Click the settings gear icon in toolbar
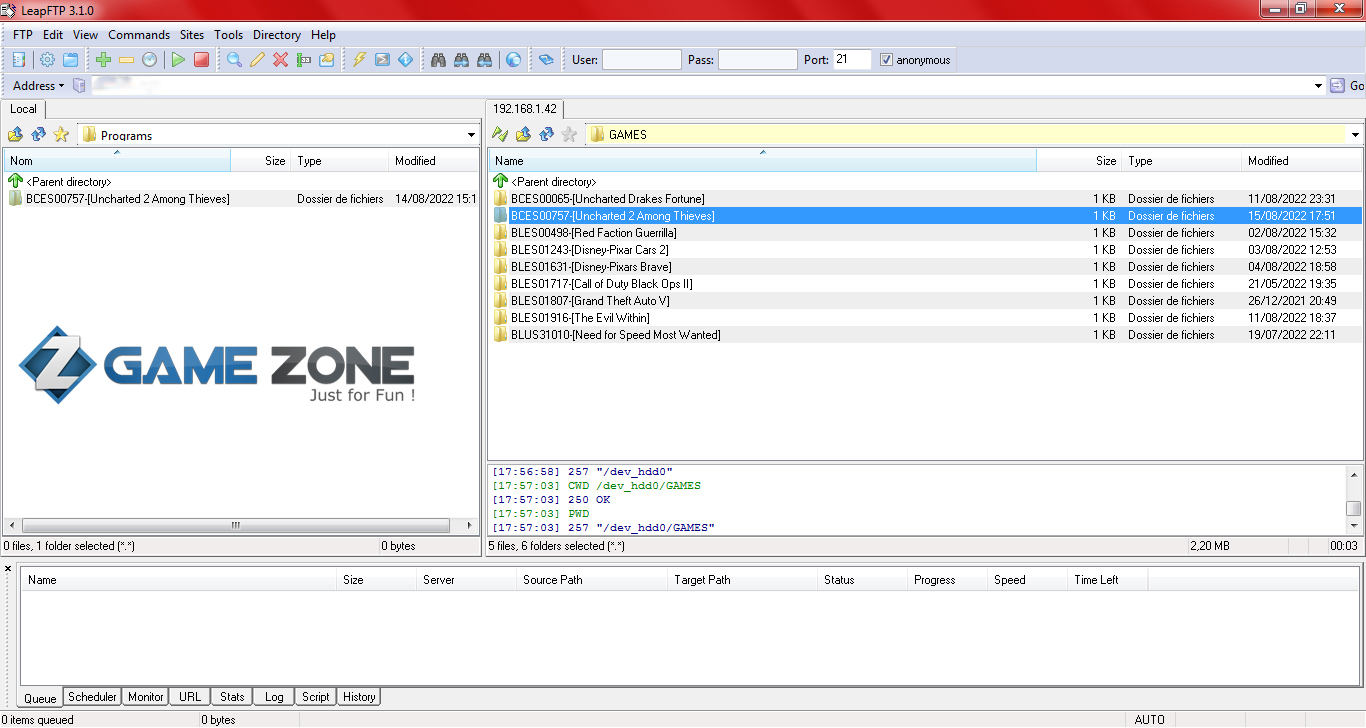Screen dimensions: 1366x728 pos(47,60)
